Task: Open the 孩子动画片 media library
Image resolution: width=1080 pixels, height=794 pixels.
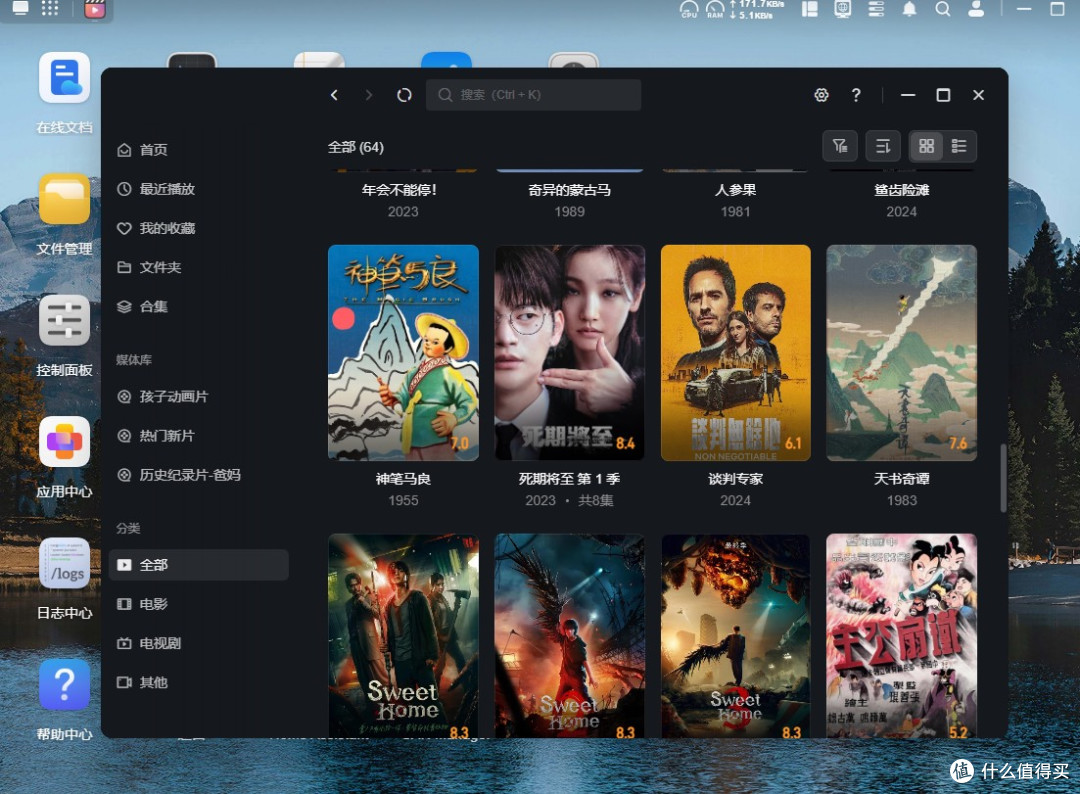Action: 198,397
